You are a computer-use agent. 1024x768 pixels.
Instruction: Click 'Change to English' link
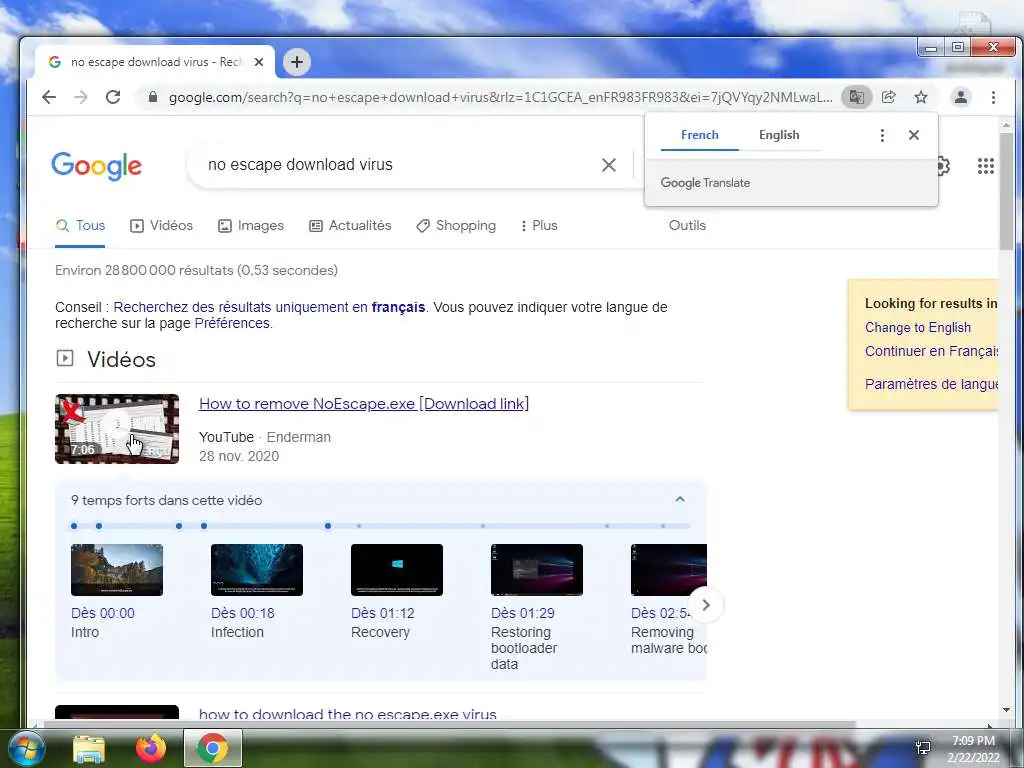[918, 328]
